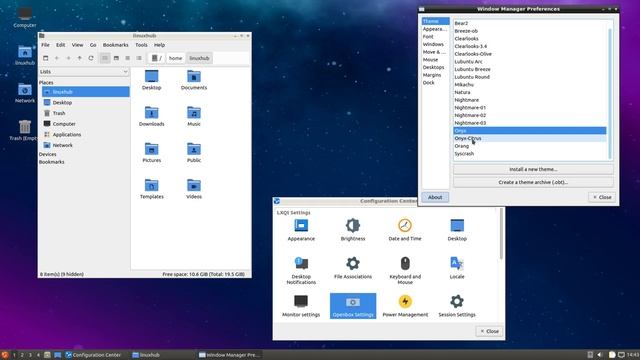Switch to Appearance section in Window Manager Preferences
The width and height of the screenshot is (640, 360).
pyautogui.click(x=436, y=29)
